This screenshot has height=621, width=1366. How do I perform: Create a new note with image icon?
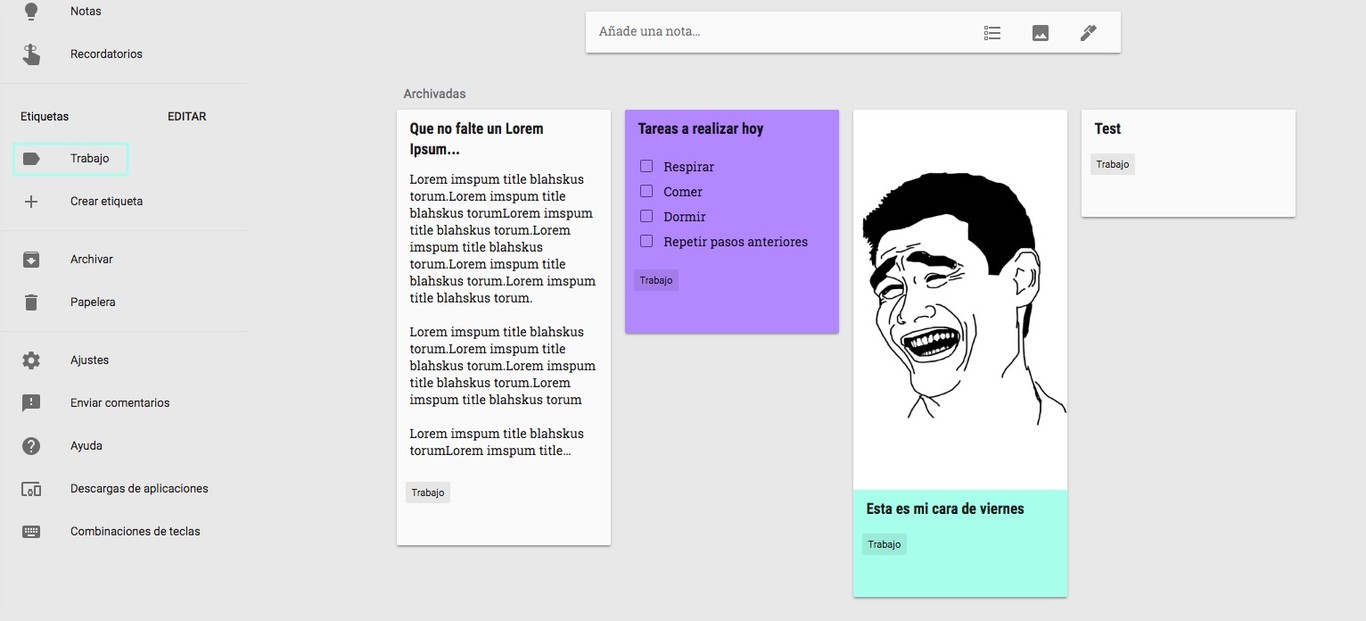pos(1040,32)
